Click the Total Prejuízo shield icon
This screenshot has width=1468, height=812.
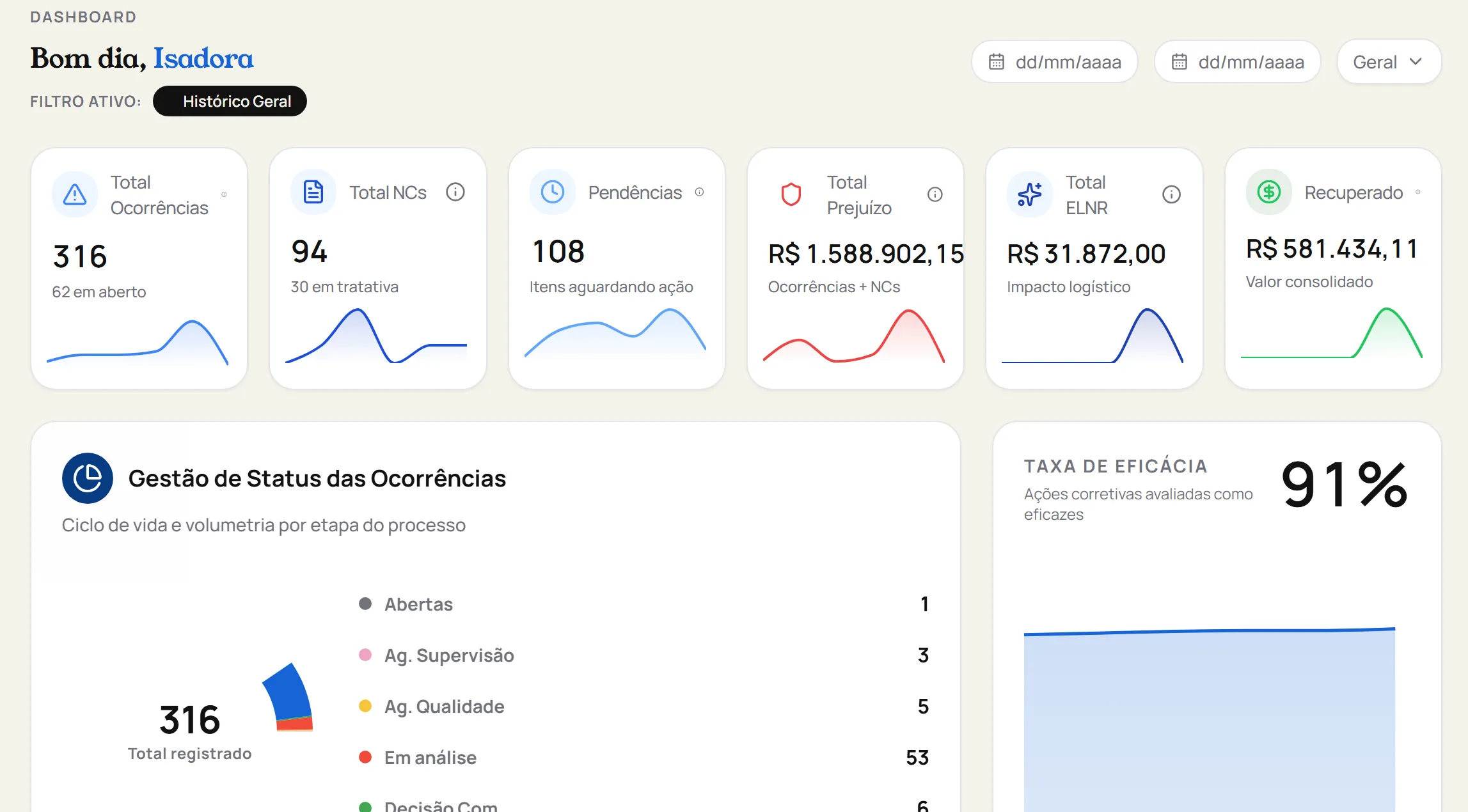pos(791,194)
